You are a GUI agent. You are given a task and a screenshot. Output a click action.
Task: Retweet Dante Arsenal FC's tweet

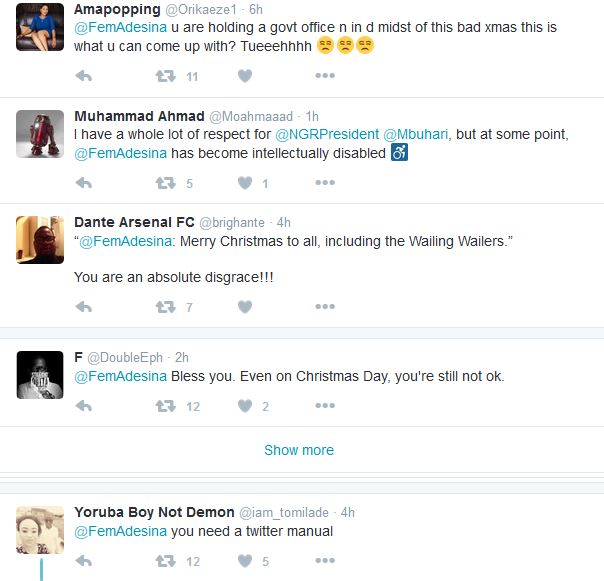click(x=165, y=307)
